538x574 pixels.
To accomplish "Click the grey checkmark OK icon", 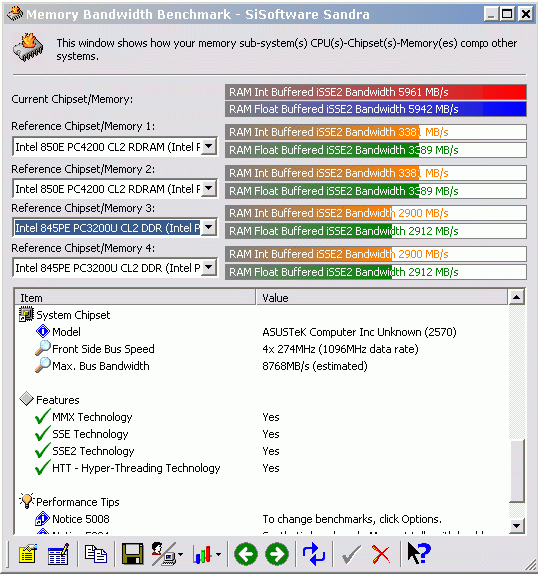I will 351,554.
